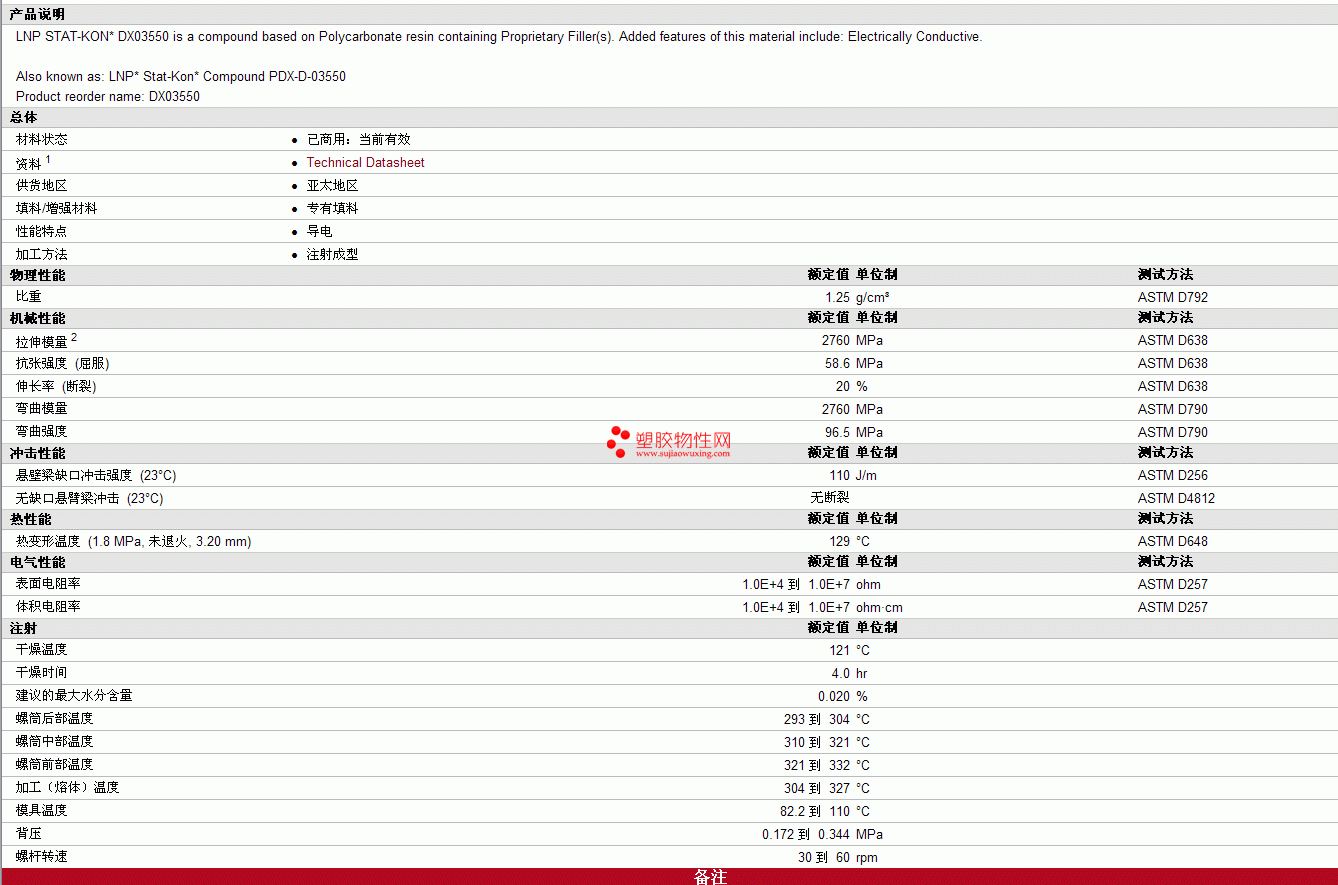Select the 螺筒中部温度 label
This screenshot has height=885, width=1338.
coord(55,742)
